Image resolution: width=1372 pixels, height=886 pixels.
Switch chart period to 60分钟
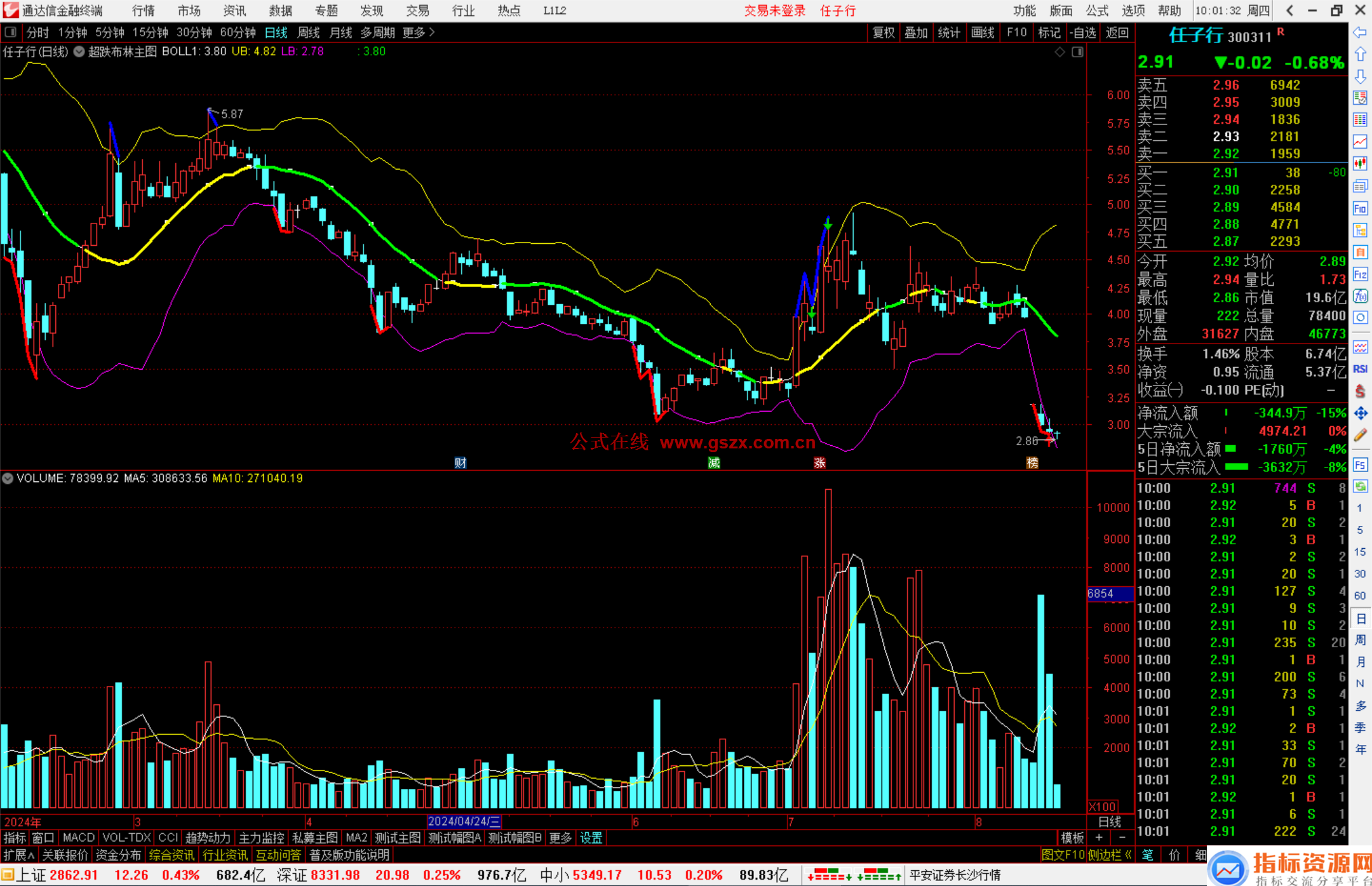238,32
